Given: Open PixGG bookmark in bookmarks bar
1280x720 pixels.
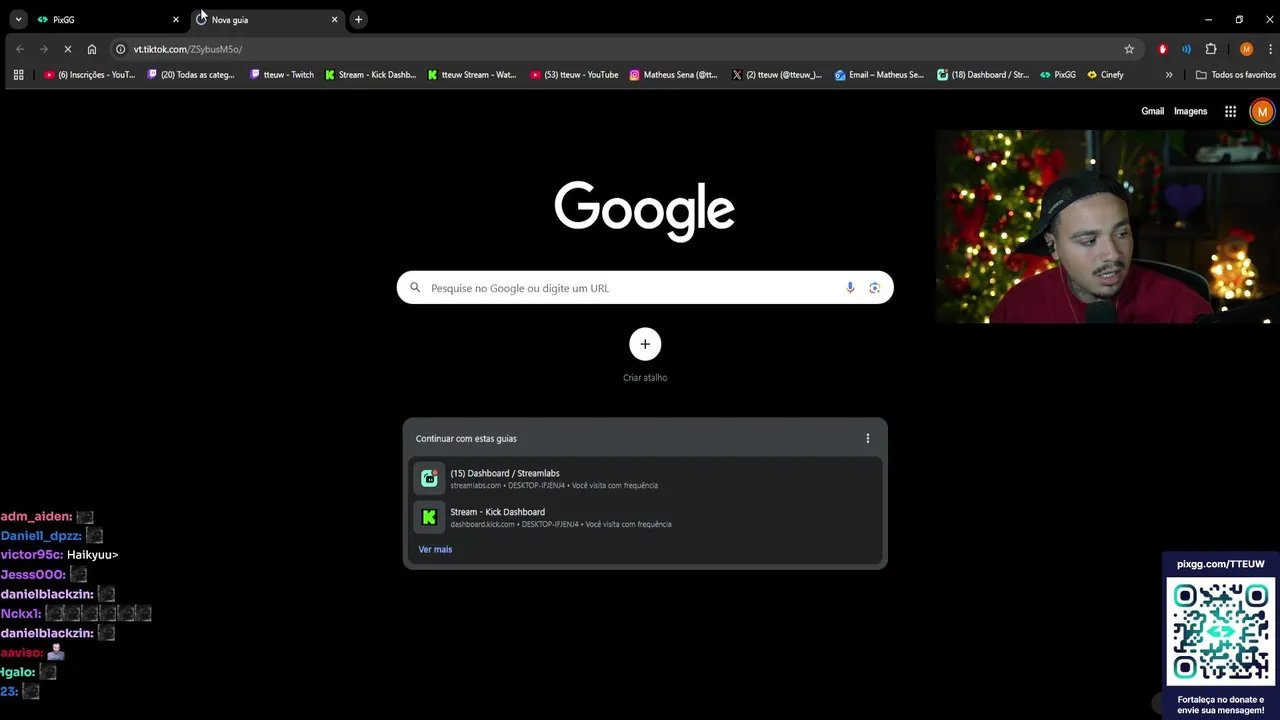Looking at the screenshot, I should tap(1058, 75).
